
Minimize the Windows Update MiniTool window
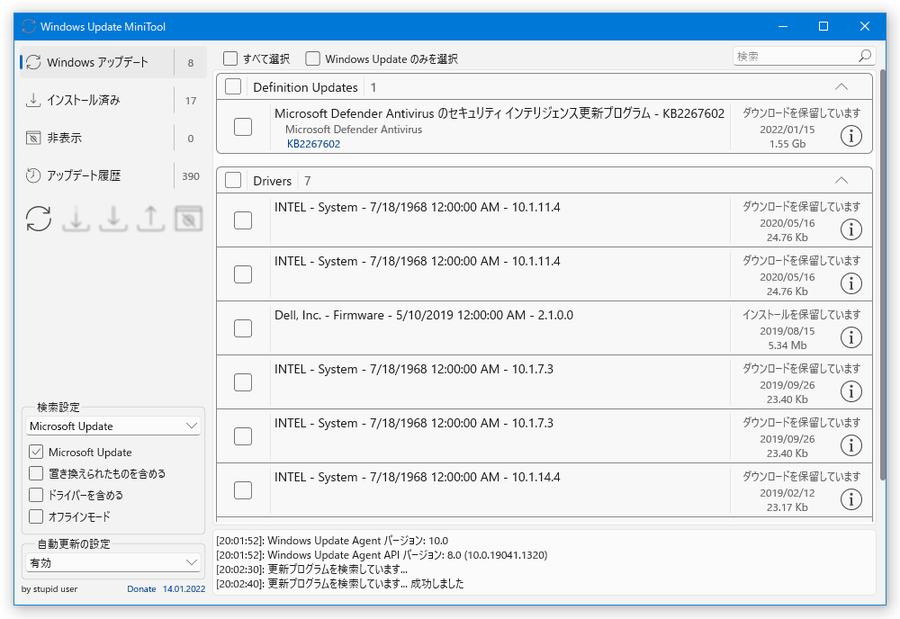(x=782, y=26)
